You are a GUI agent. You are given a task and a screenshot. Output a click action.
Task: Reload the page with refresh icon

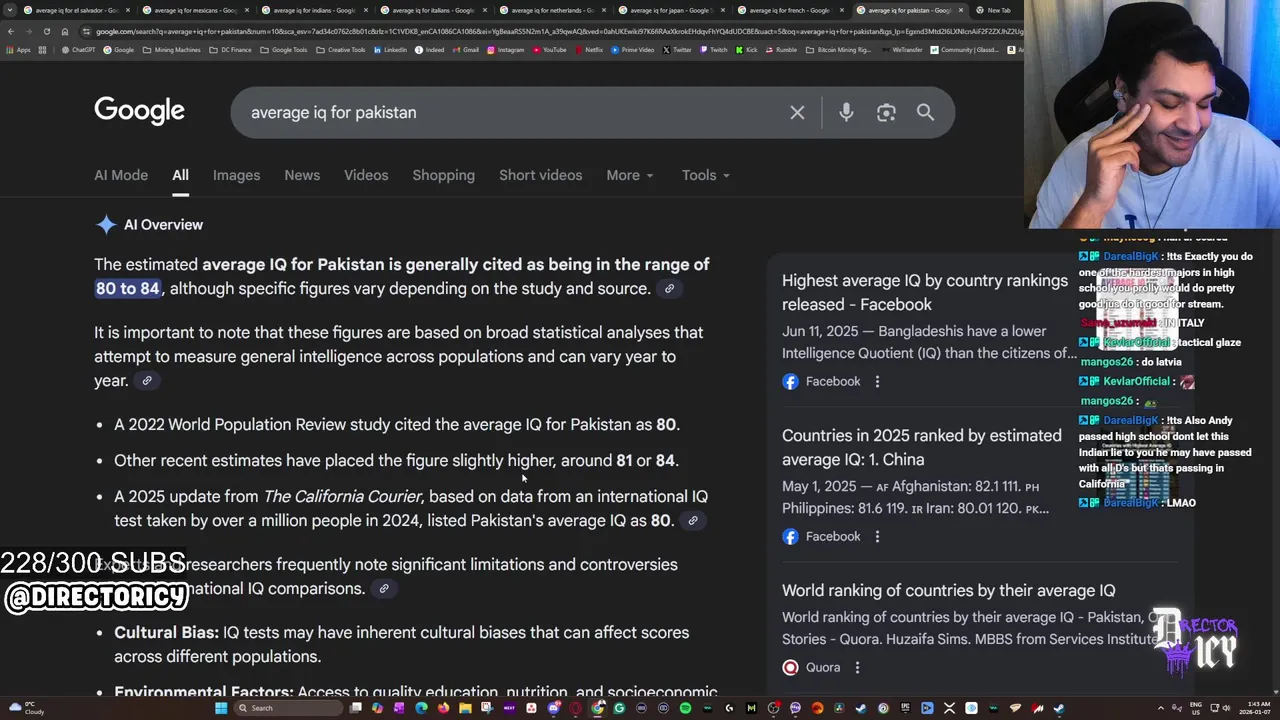click(x=46, y=31)
